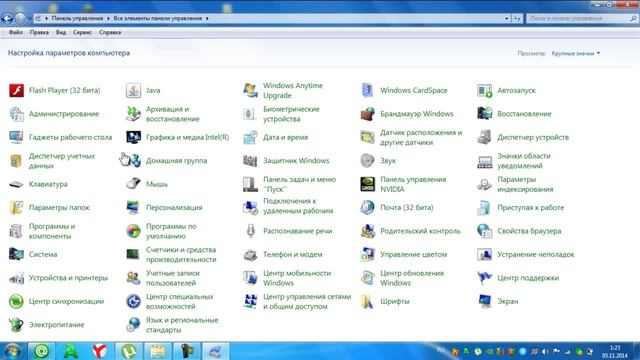Open the Flash Player (32 бита) icon
The height and width of the screenshot is (360, 640).
point(17,90)
